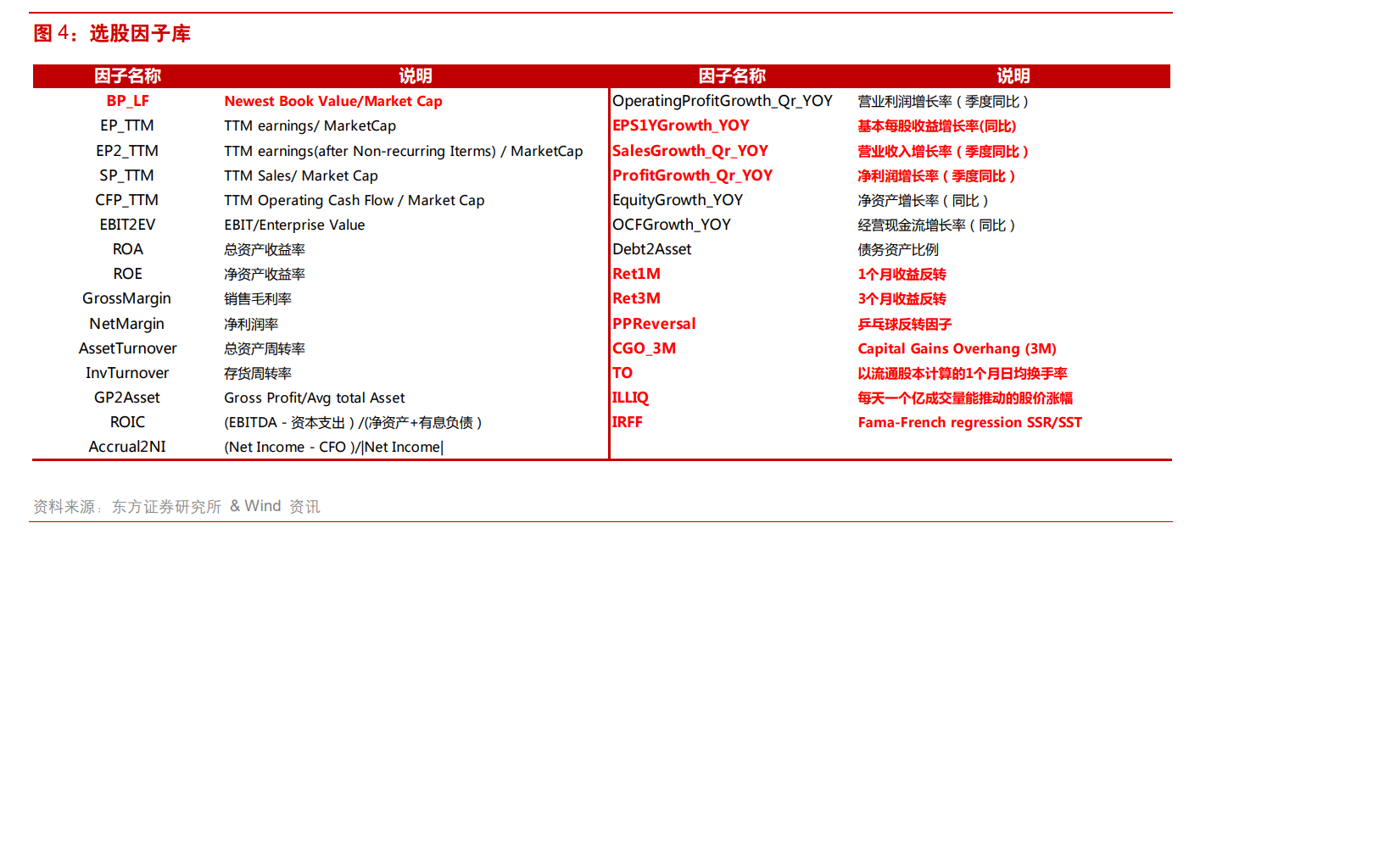
Task: Click the 乒乓球反转因子 description
Action: pos(904,324)
